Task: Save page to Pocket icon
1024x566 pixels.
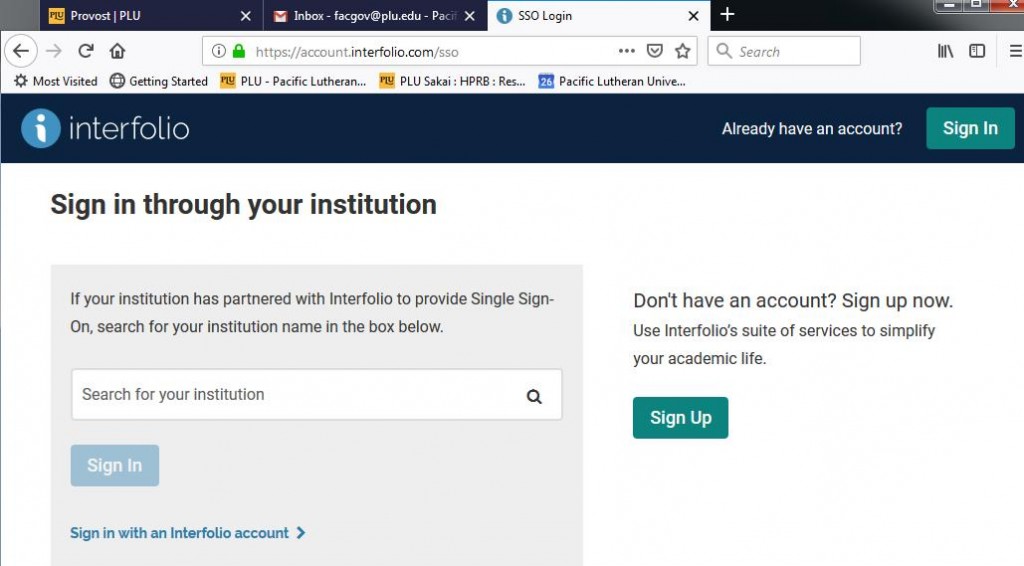Action: (654, 51)
